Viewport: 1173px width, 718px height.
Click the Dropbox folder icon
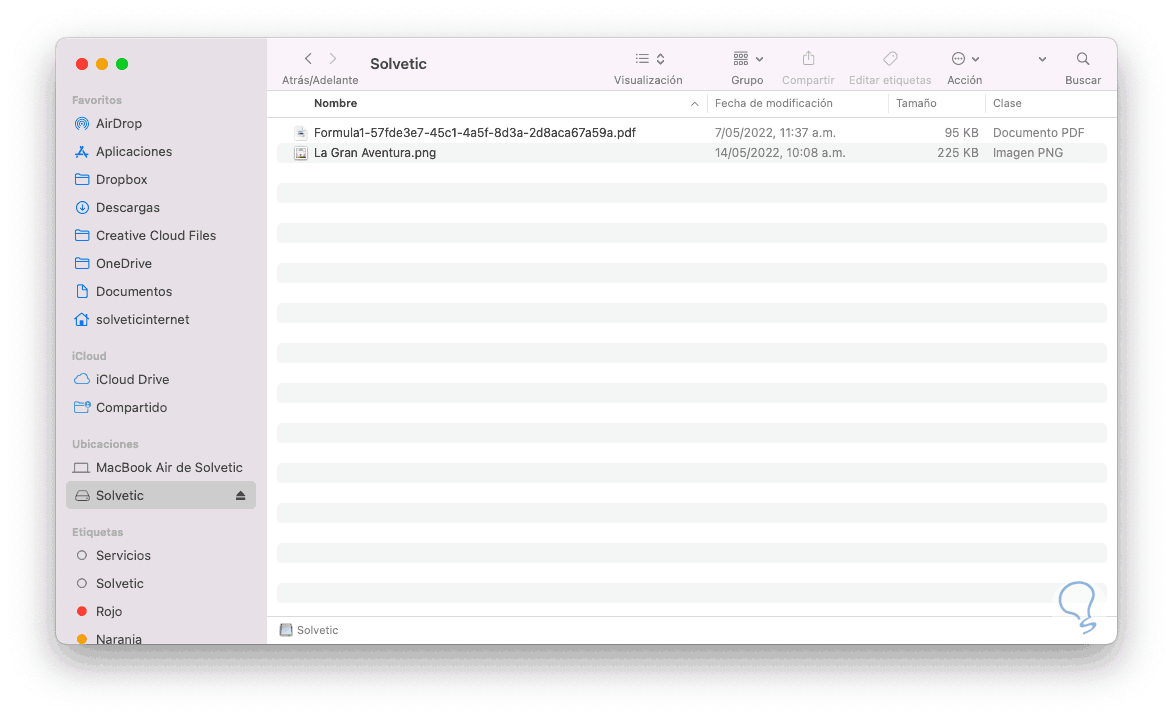[x=82, y=180]
